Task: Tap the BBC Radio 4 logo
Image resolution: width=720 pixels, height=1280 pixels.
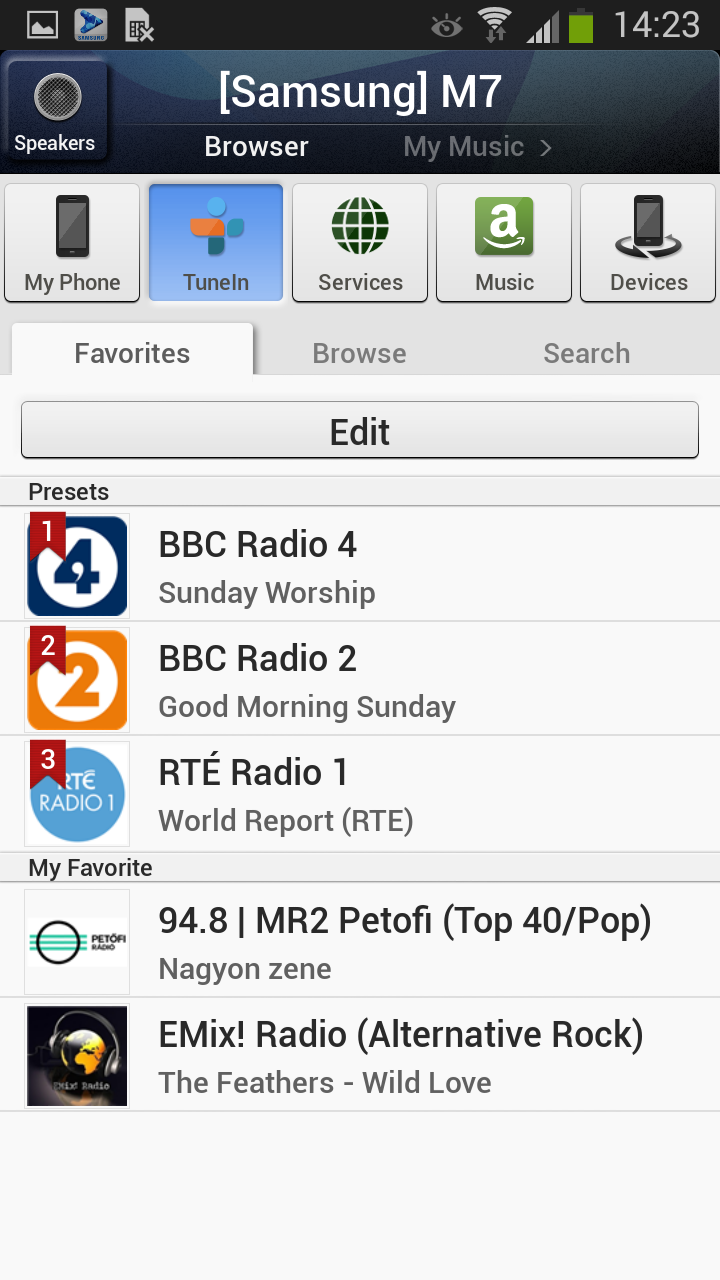Action: tap(77, 565)
